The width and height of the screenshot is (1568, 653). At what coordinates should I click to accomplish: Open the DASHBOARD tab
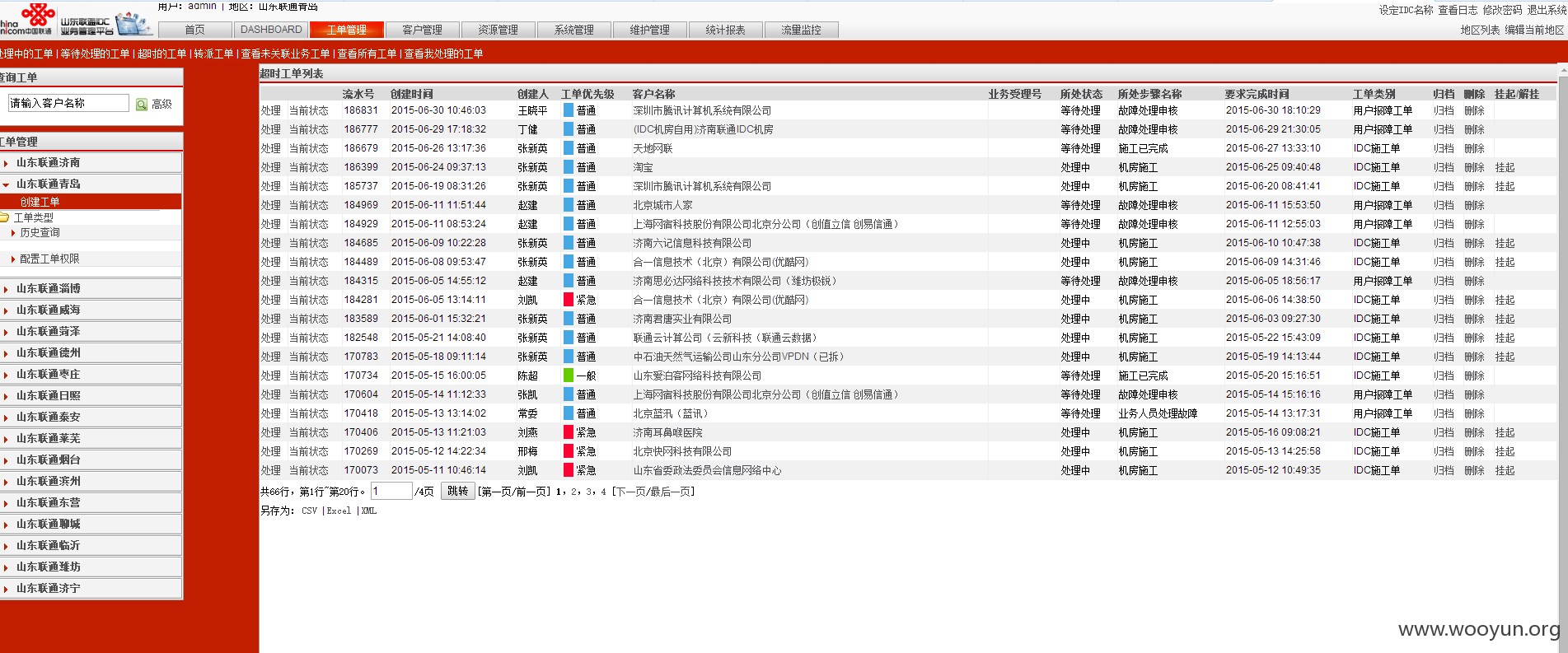point(271,30)
